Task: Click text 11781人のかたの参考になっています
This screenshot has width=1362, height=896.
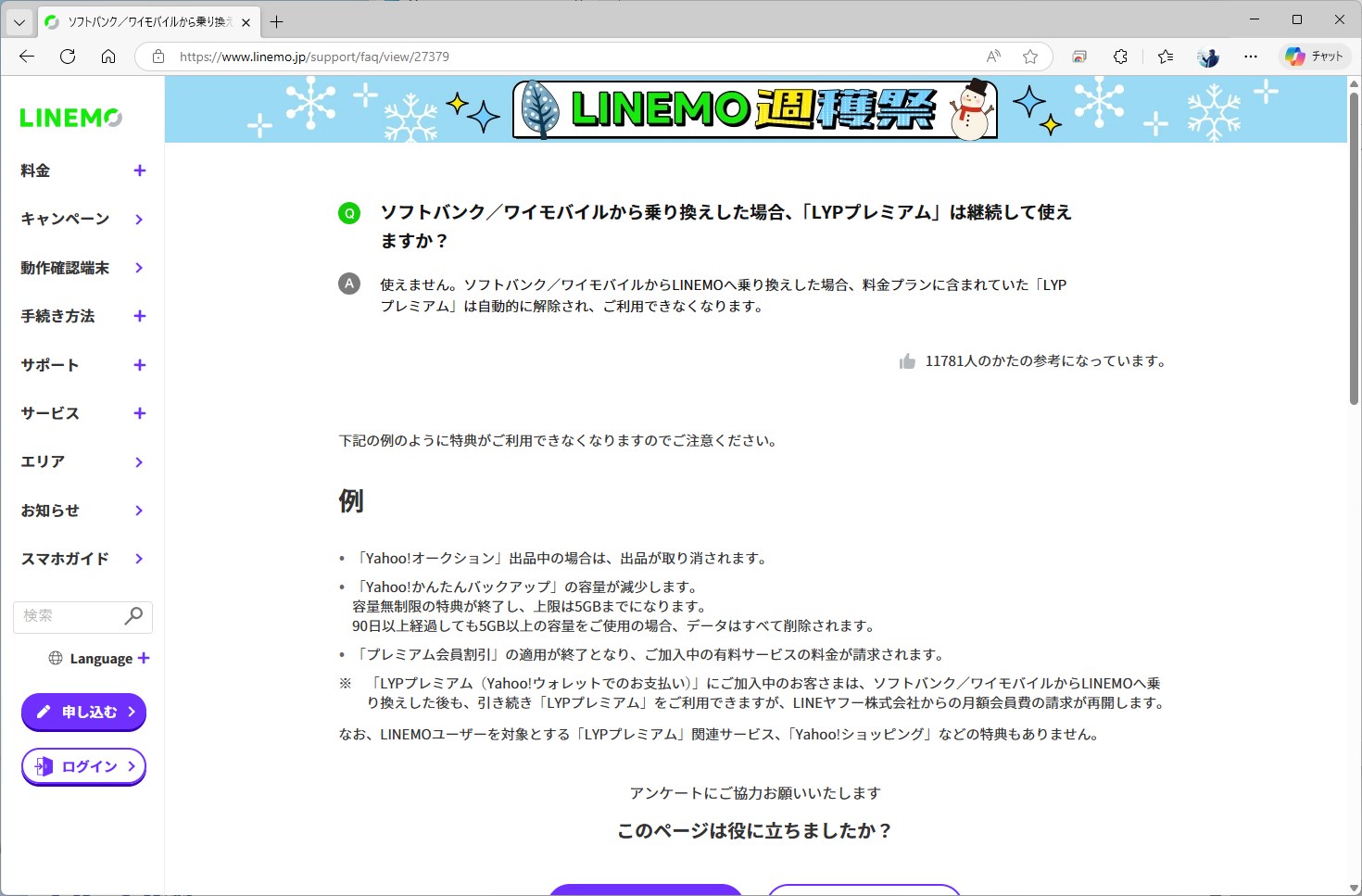Action: click(x=1045, y=361)
